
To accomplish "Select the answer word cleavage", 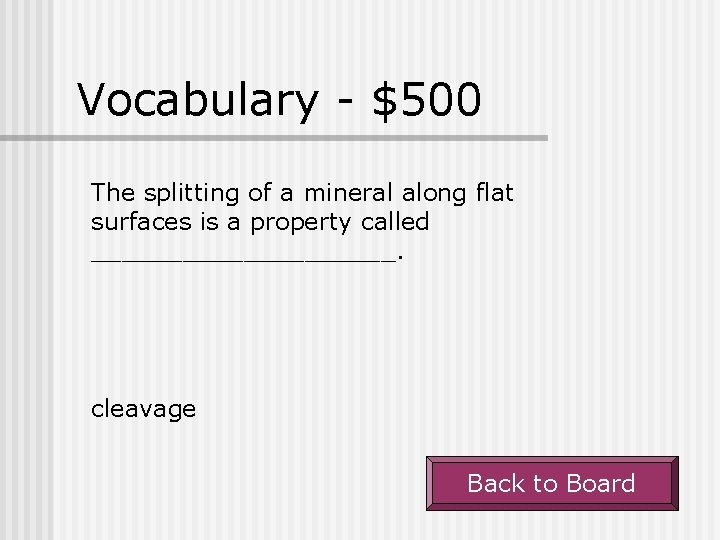I will pos(143,409).
